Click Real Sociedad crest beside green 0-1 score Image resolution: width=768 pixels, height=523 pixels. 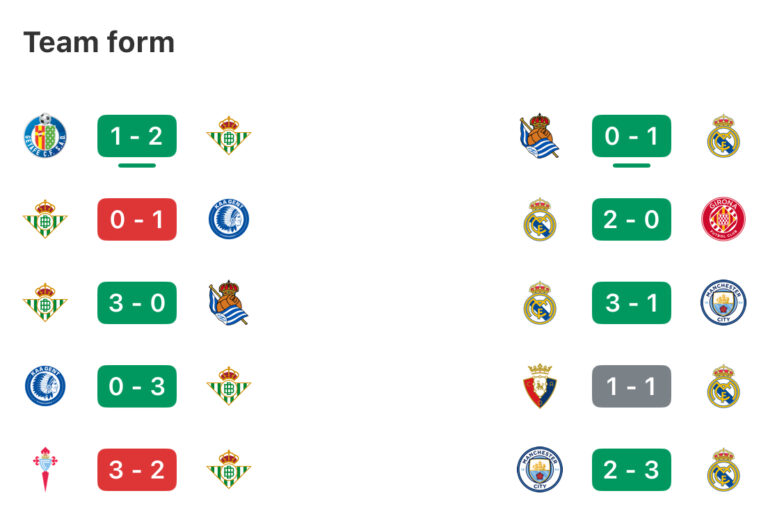(x=539, y=136)
